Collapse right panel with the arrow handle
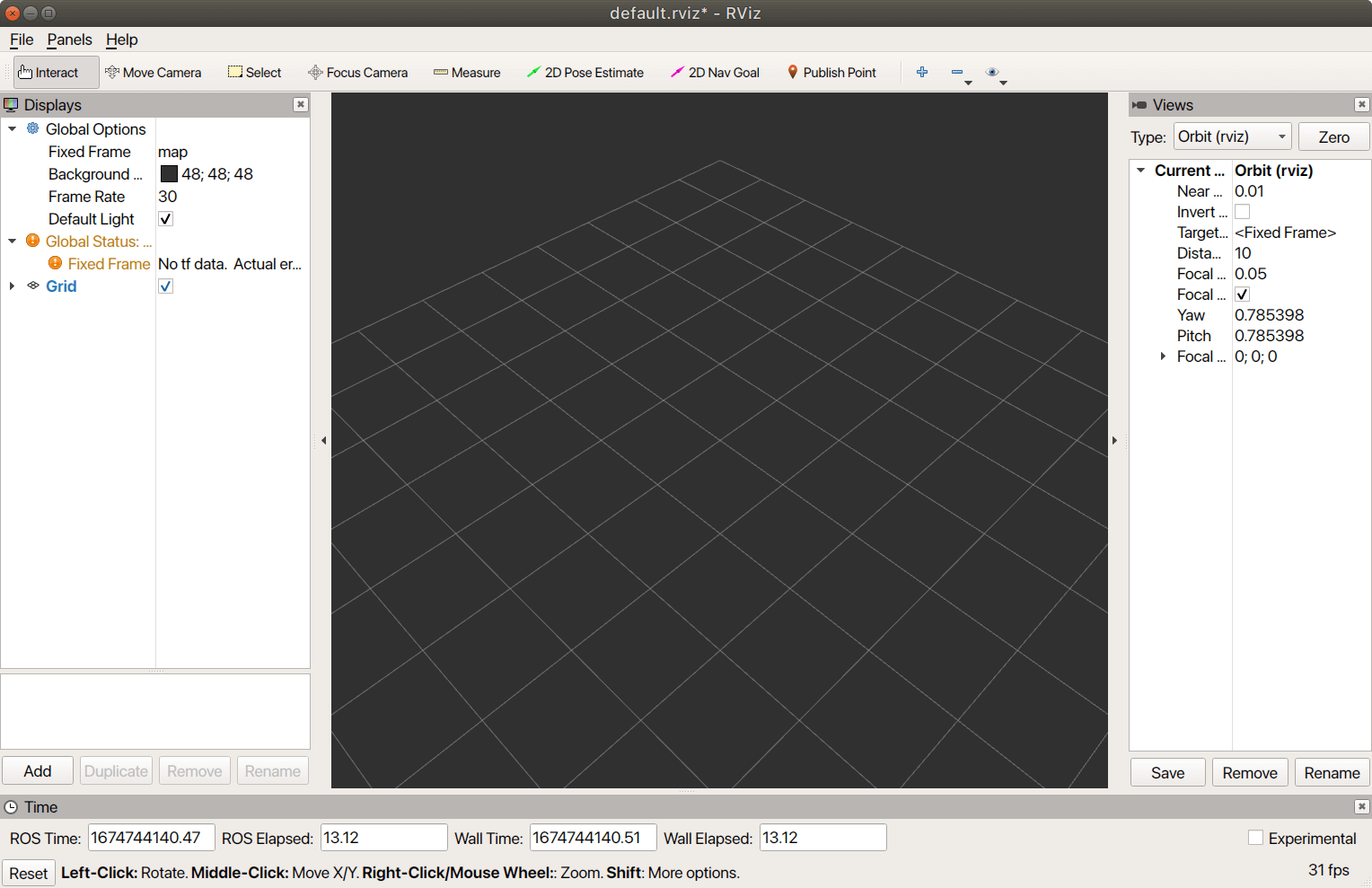Image resolution: width=1372 pixels, height=888 pixels. point(1114,441)
